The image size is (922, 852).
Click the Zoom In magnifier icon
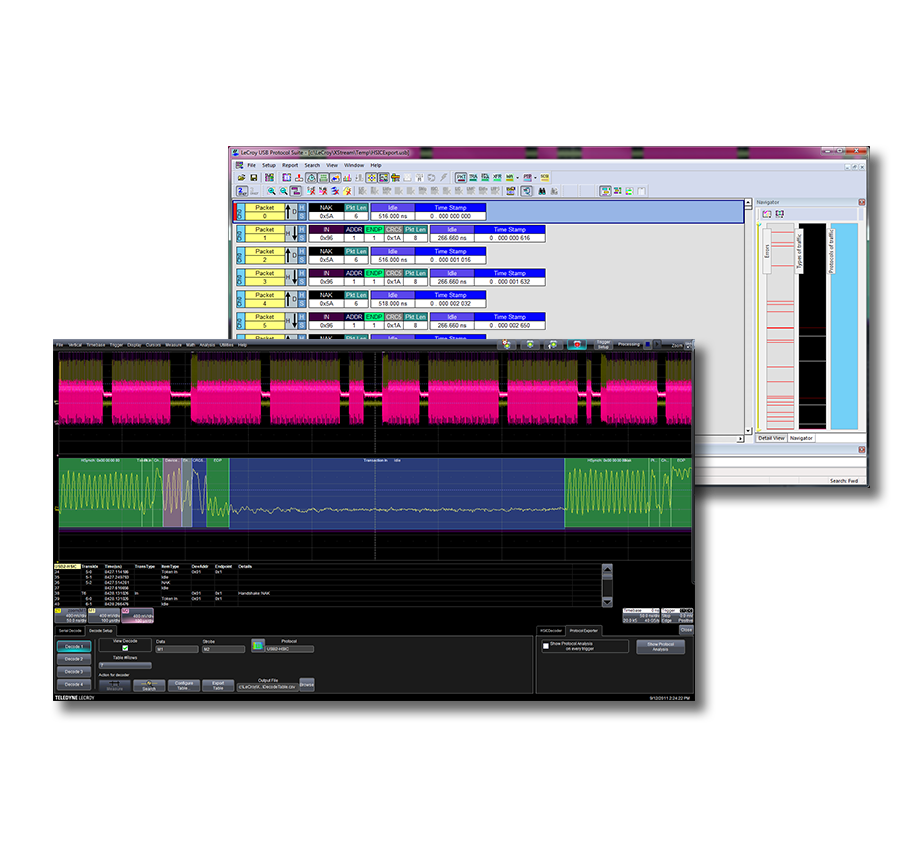(x=271, y=191)
